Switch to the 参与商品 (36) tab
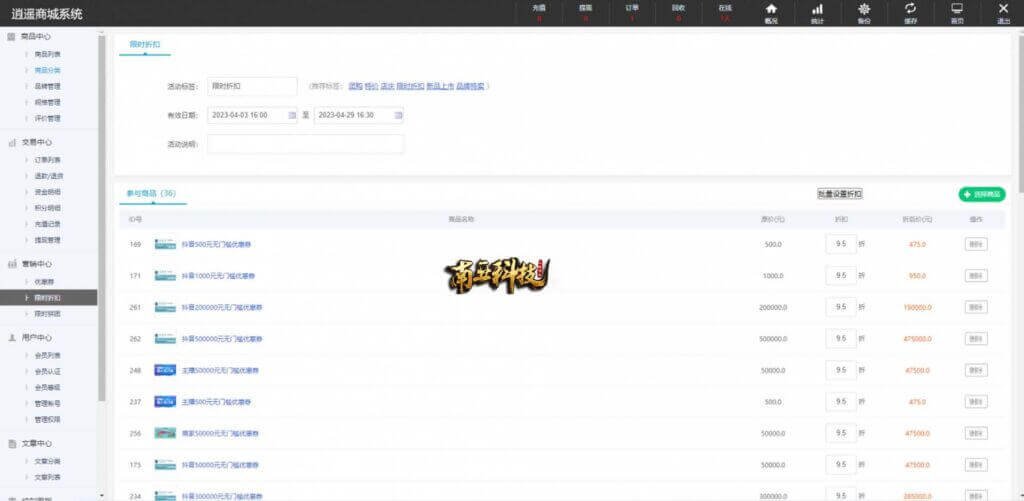Screen dimensions: 1024x501 click(152, 193)
